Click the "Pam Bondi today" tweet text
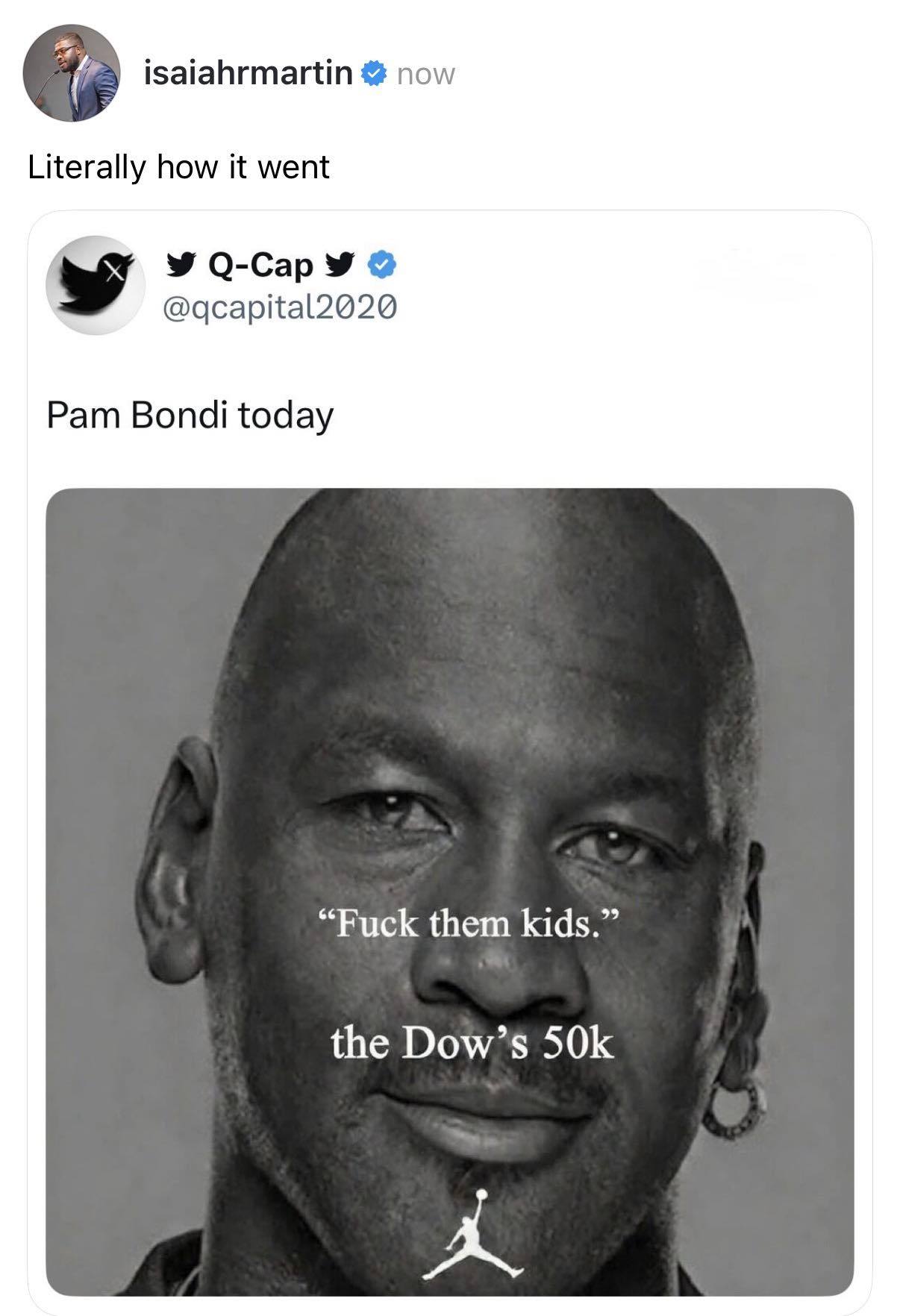900x1316 pixels. [190, 416]
